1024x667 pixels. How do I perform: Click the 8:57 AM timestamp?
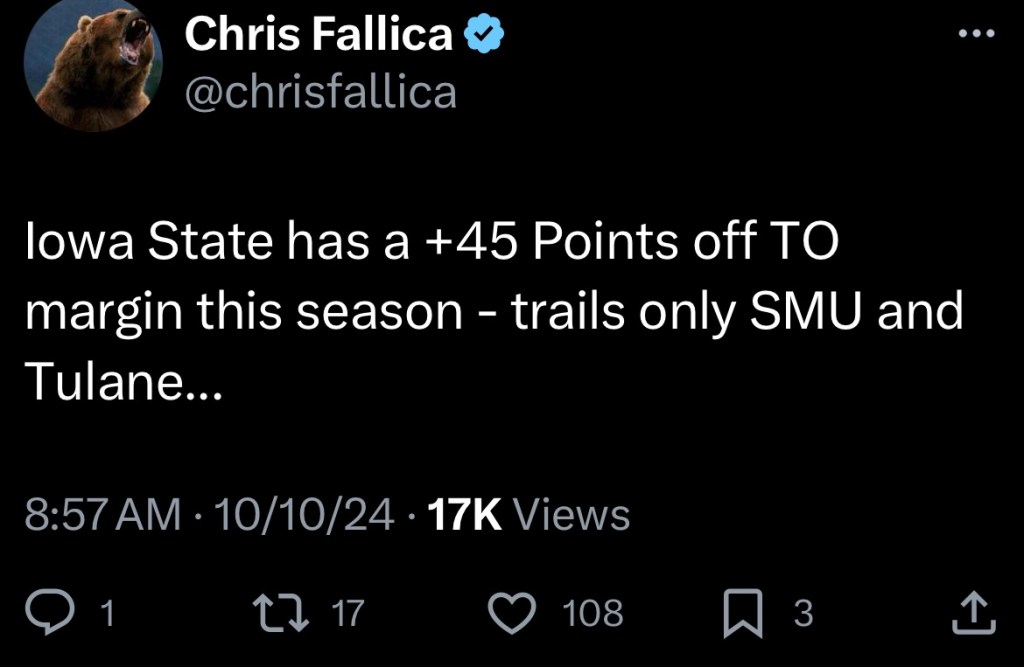point(102,516)
